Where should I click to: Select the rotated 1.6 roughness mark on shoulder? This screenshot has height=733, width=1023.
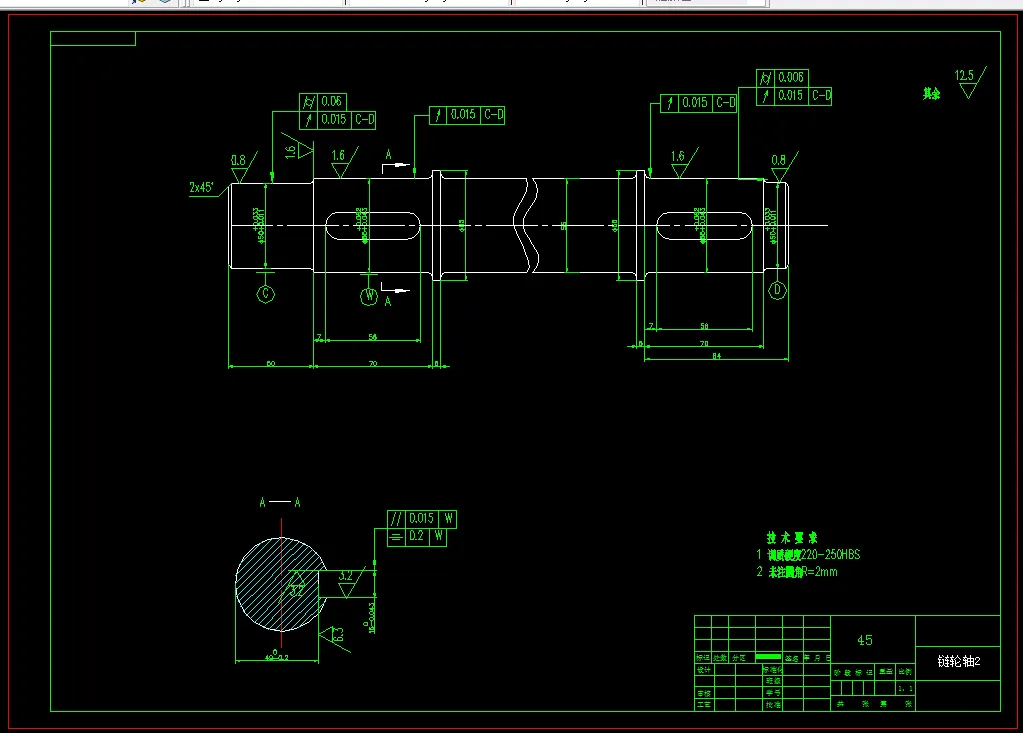click(298, 147)
